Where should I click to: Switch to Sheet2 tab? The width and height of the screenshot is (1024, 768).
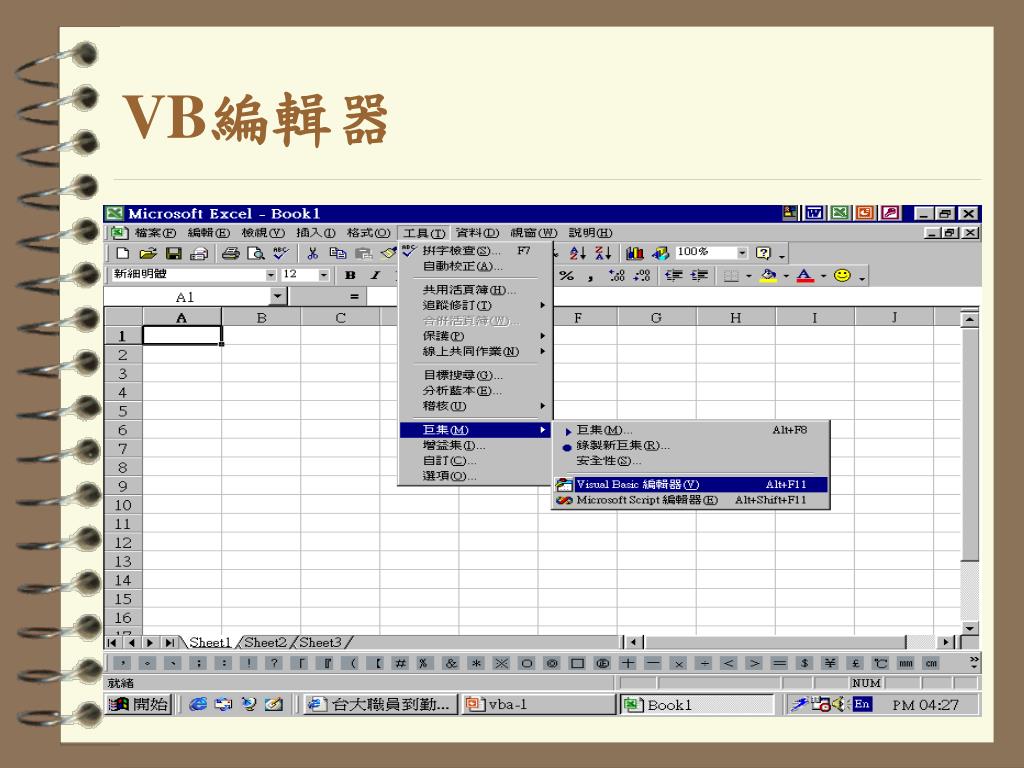(265, 642)
